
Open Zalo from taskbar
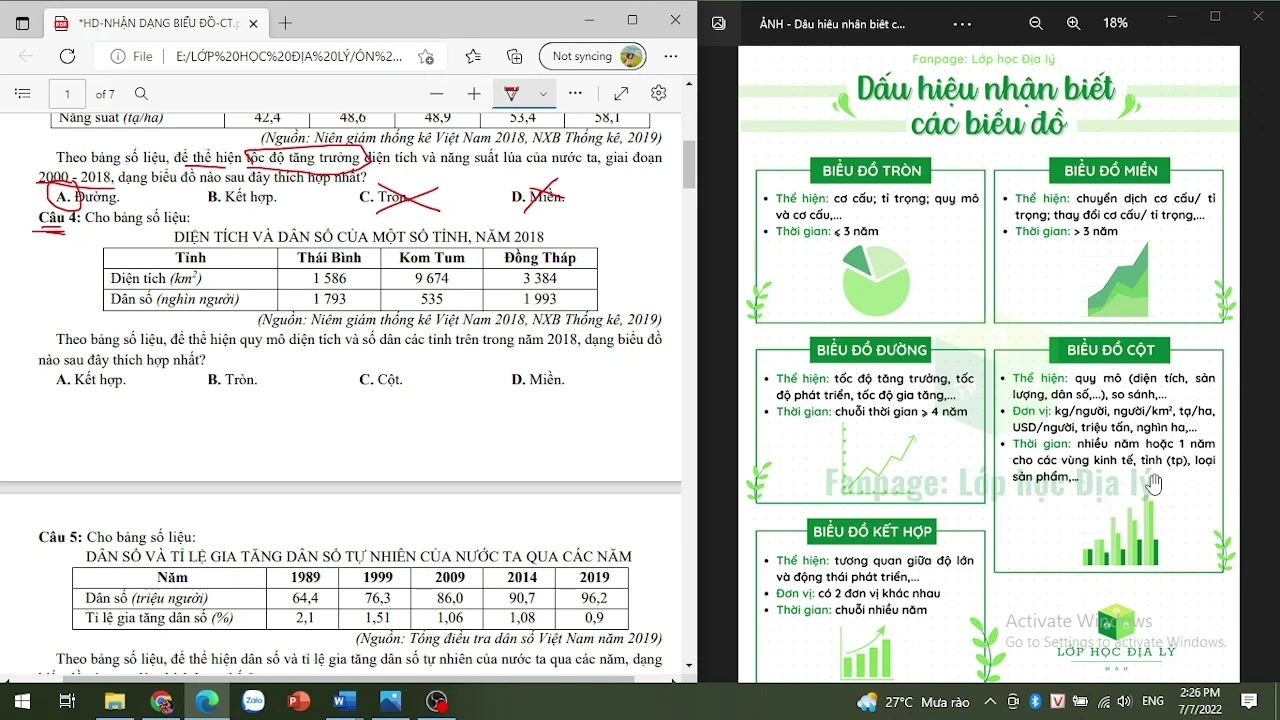(x=253, y=701)
